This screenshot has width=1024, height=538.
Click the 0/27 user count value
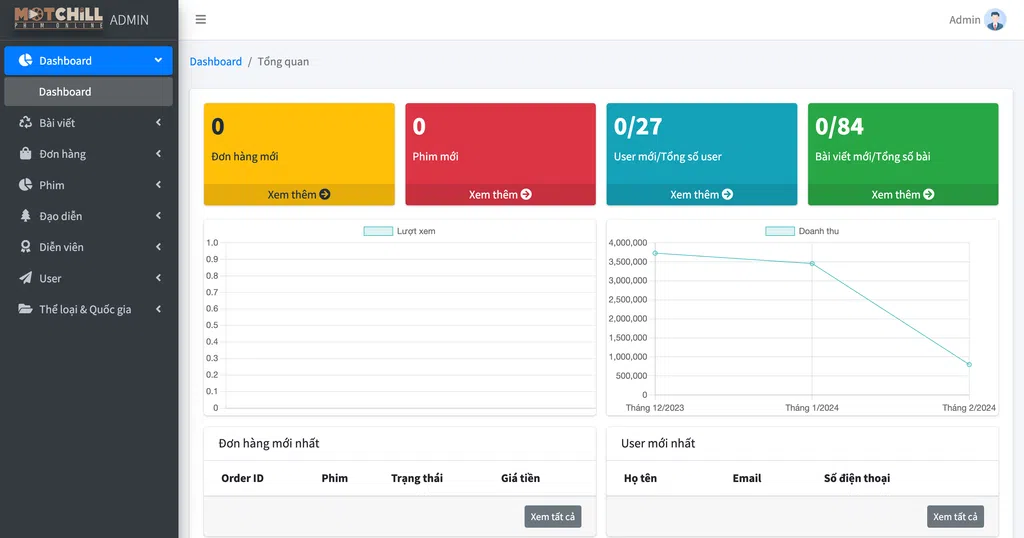pyautogui.click(x=638, y=126)
